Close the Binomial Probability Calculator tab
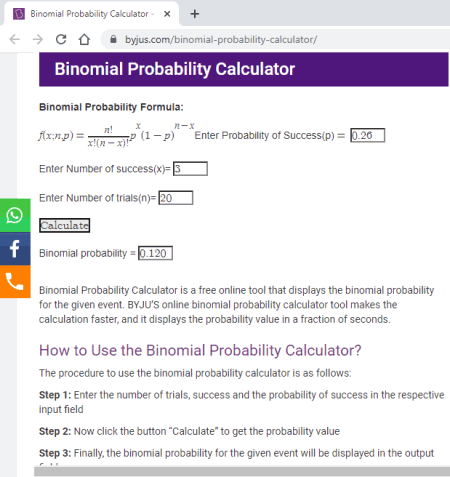This screenshot has height=477, width=450. pyautogui.click(x=167, y=14)
